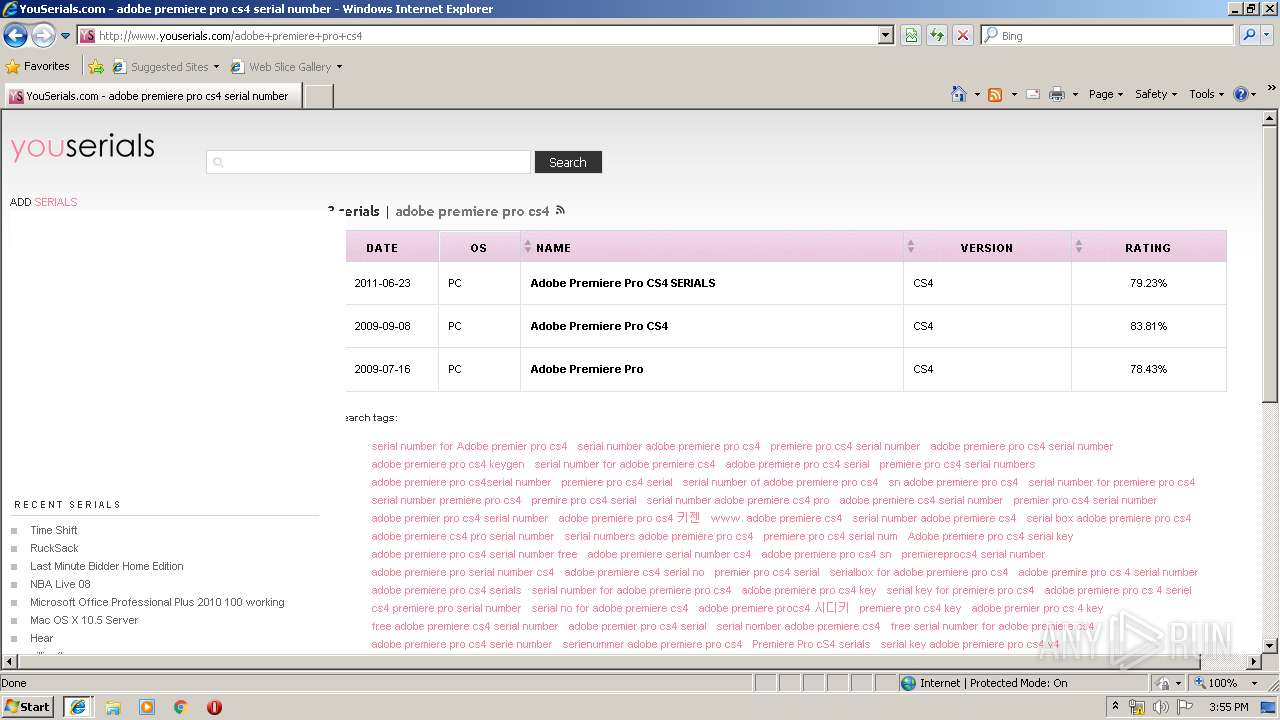Click the RSS icon beside adobe premiere pro cs4
Screen dimensions: 1280x720
tap(560, 210)
